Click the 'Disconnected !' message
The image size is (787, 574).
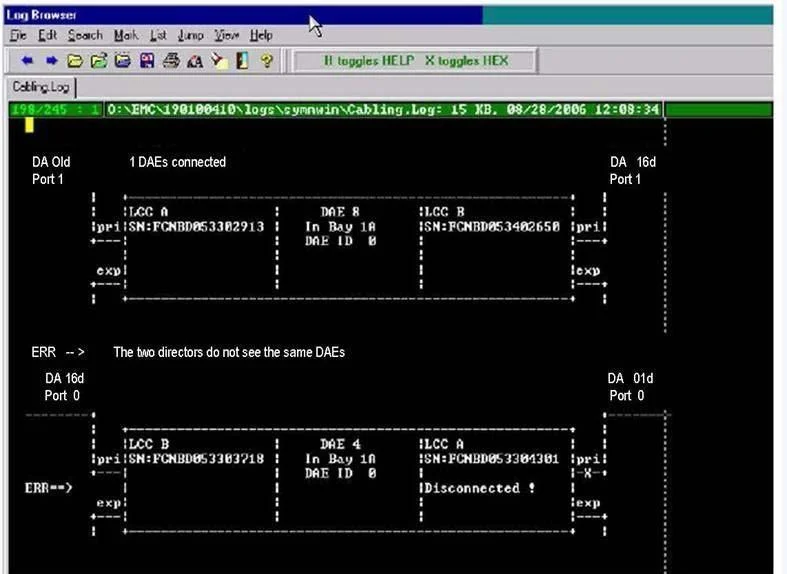(x=479, y=488)
